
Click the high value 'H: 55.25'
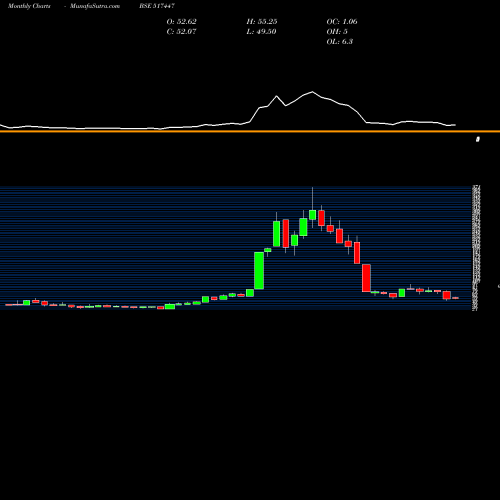(262, 22)
